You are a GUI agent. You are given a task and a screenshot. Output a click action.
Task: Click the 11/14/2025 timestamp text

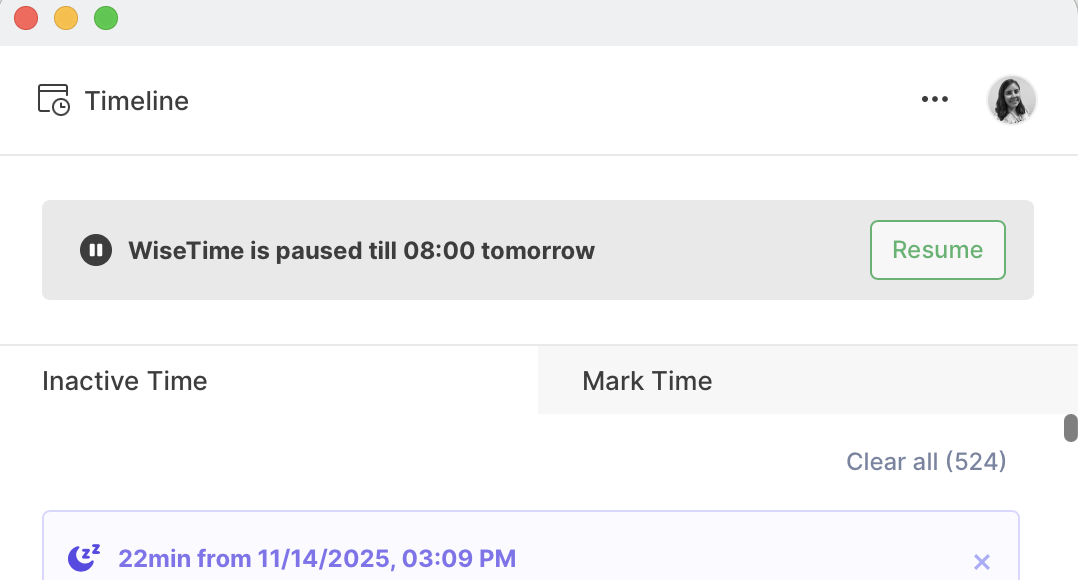click(x=317, y=558)
